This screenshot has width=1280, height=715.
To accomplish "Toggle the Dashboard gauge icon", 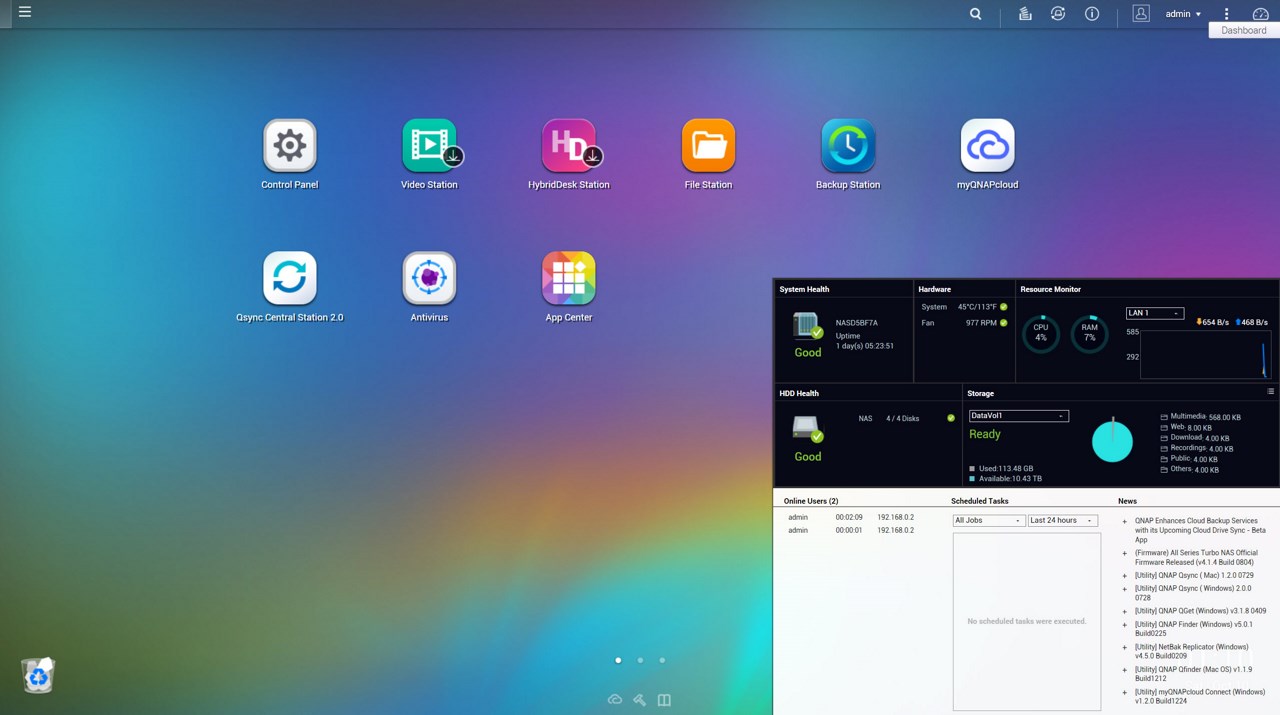I will click(x=1260, y=14).
